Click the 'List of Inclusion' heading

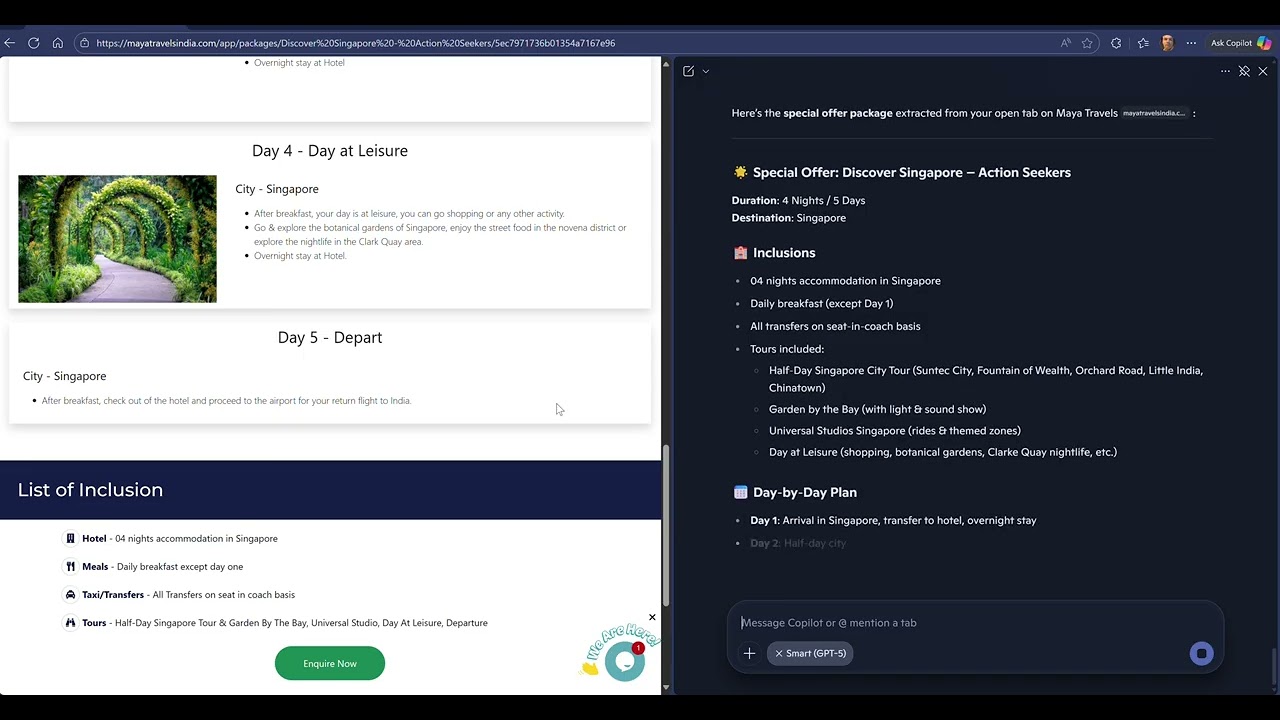(90, 489)
